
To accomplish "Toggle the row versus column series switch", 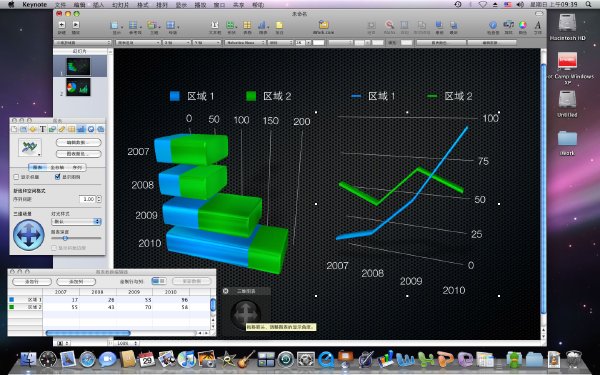I will click(x=158, y=281).
